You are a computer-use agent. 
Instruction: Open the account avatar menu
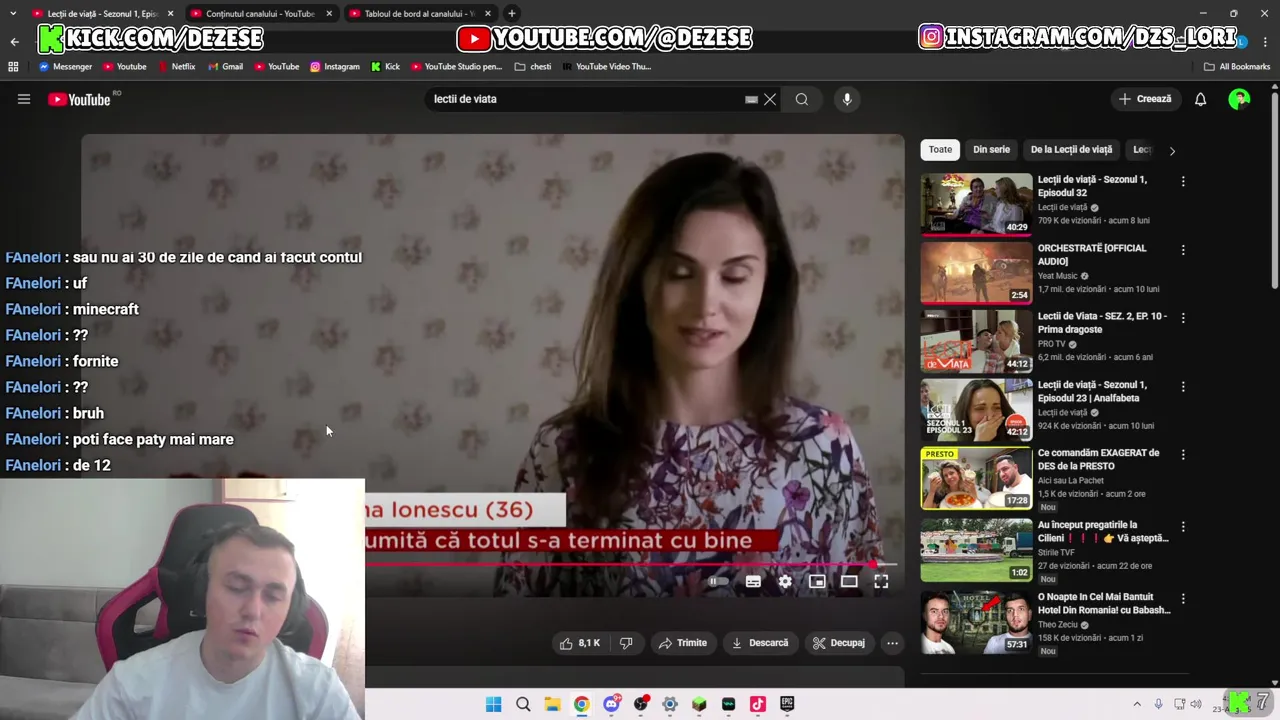1239,99
